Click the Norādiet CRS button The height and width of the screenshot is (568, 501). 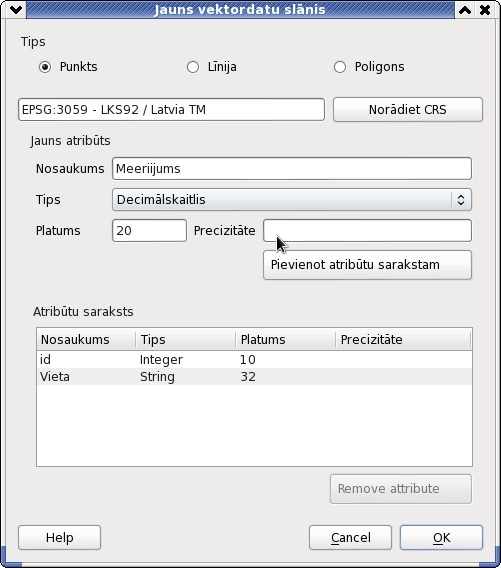[x=408, y=109]
